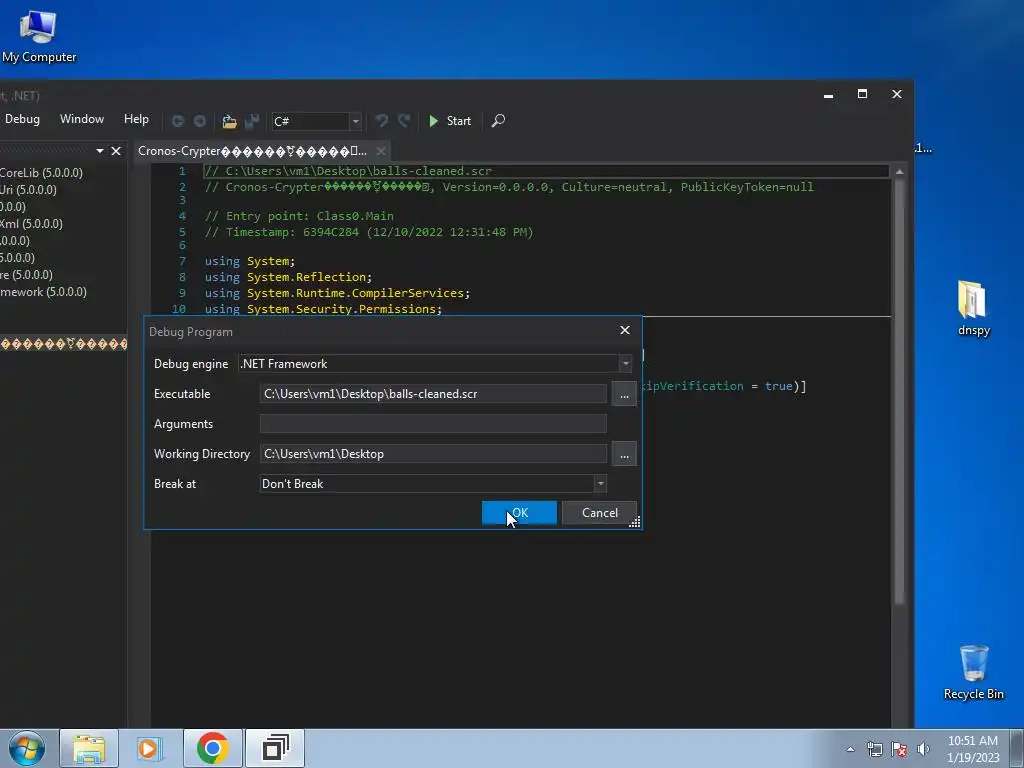Click the Redo toolbar icon

coord(404,121)
